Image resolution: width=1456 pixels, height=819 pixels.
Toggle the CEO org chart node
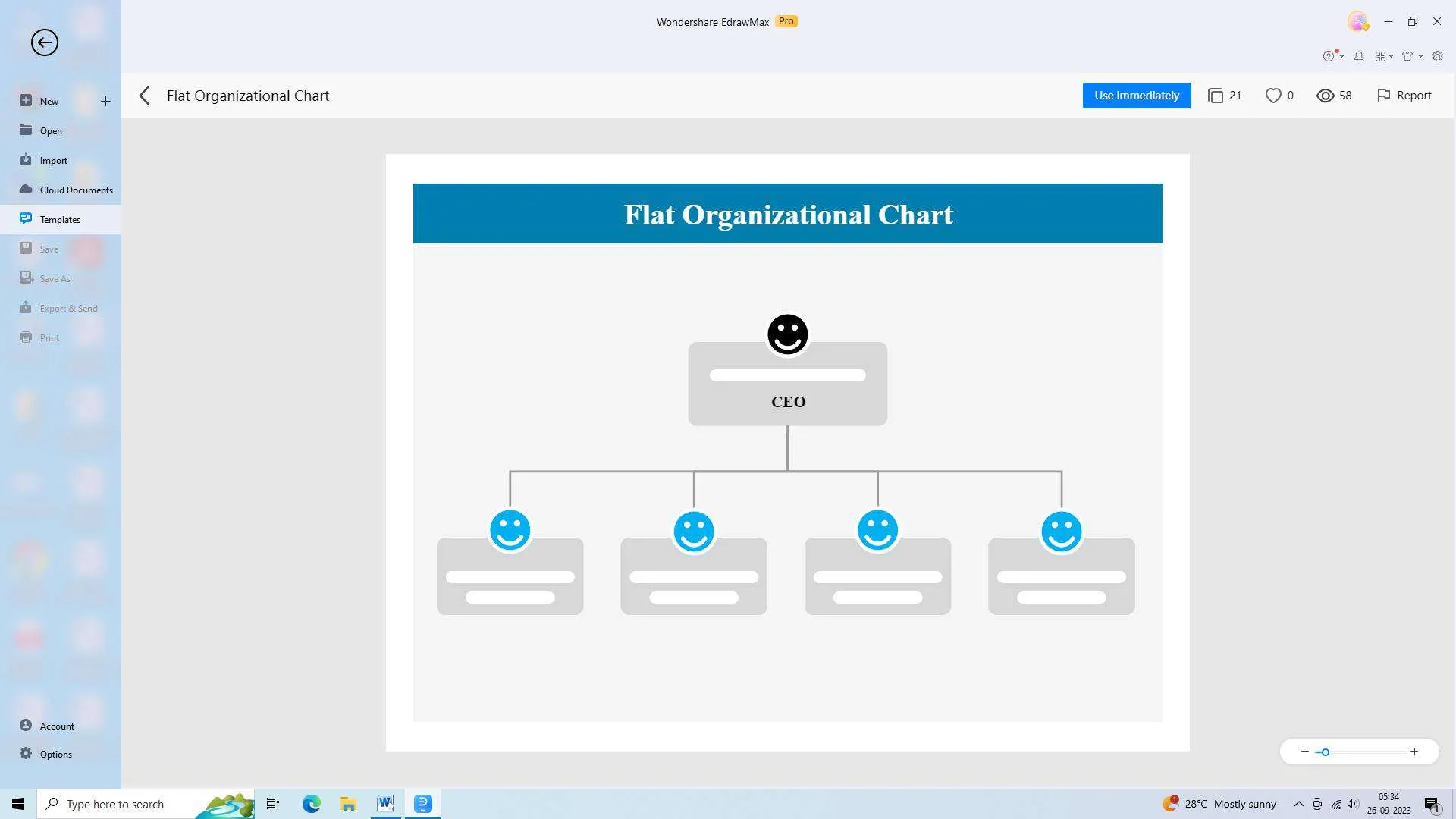coord(787,383)
